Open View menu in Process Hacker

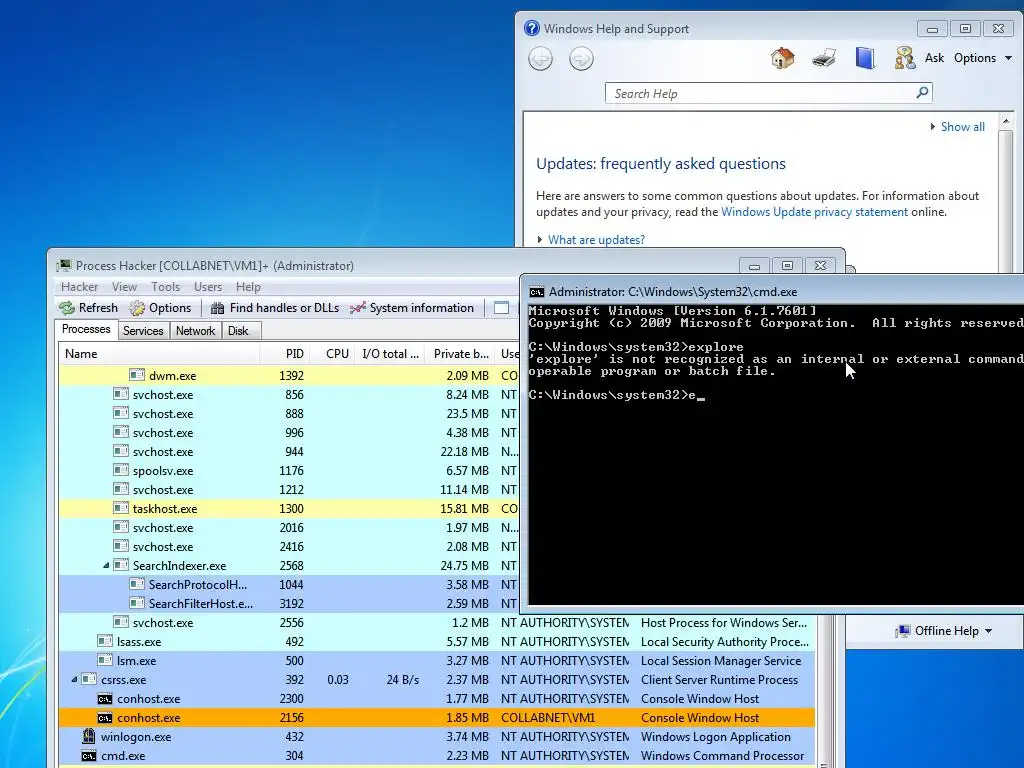pyautogui.click(x=124, y=287)
